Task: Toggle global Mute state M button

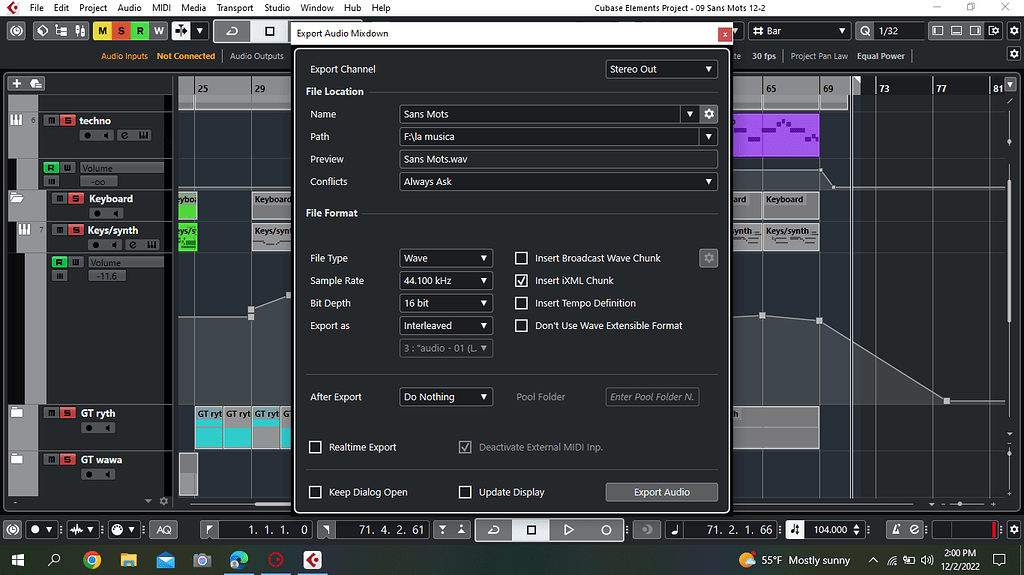Action: 102,31
